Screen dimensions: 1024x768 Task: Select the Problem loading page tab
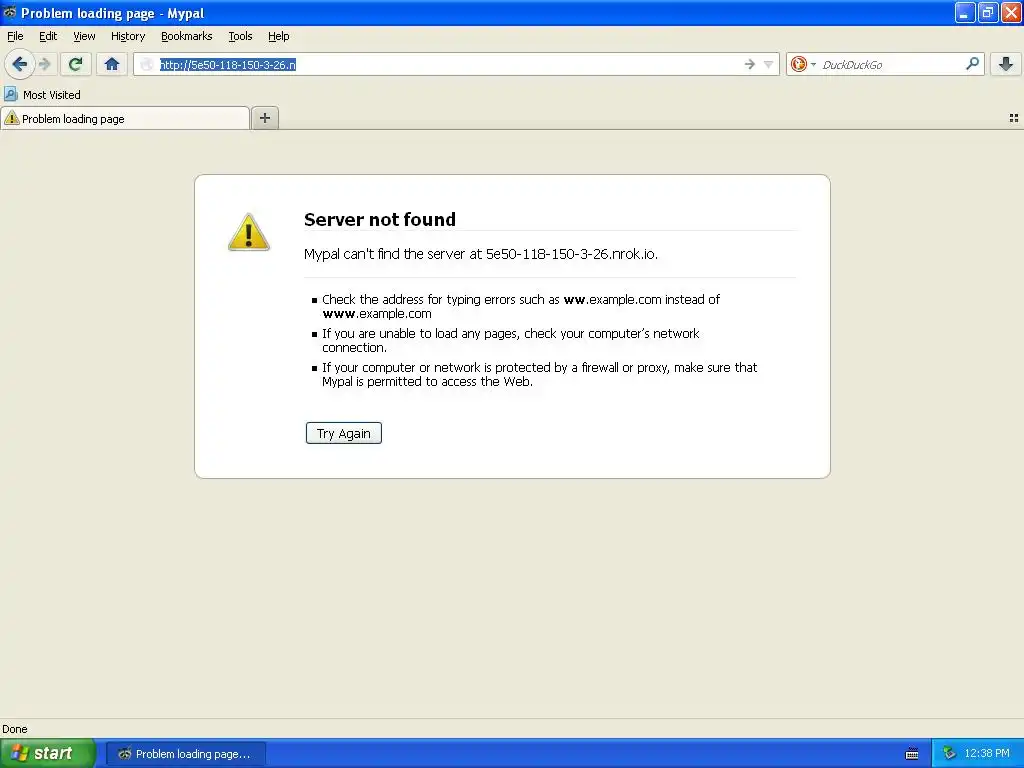tap(125, 118)
